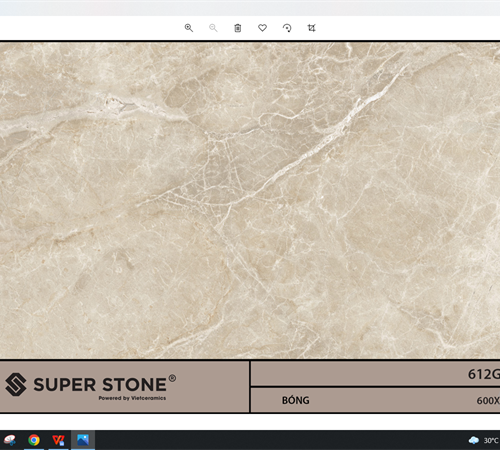Click the registered trademark symbol beside STONE
This screenshot has width=500, height=450.
pyautogui.click(x=172, y=378)
